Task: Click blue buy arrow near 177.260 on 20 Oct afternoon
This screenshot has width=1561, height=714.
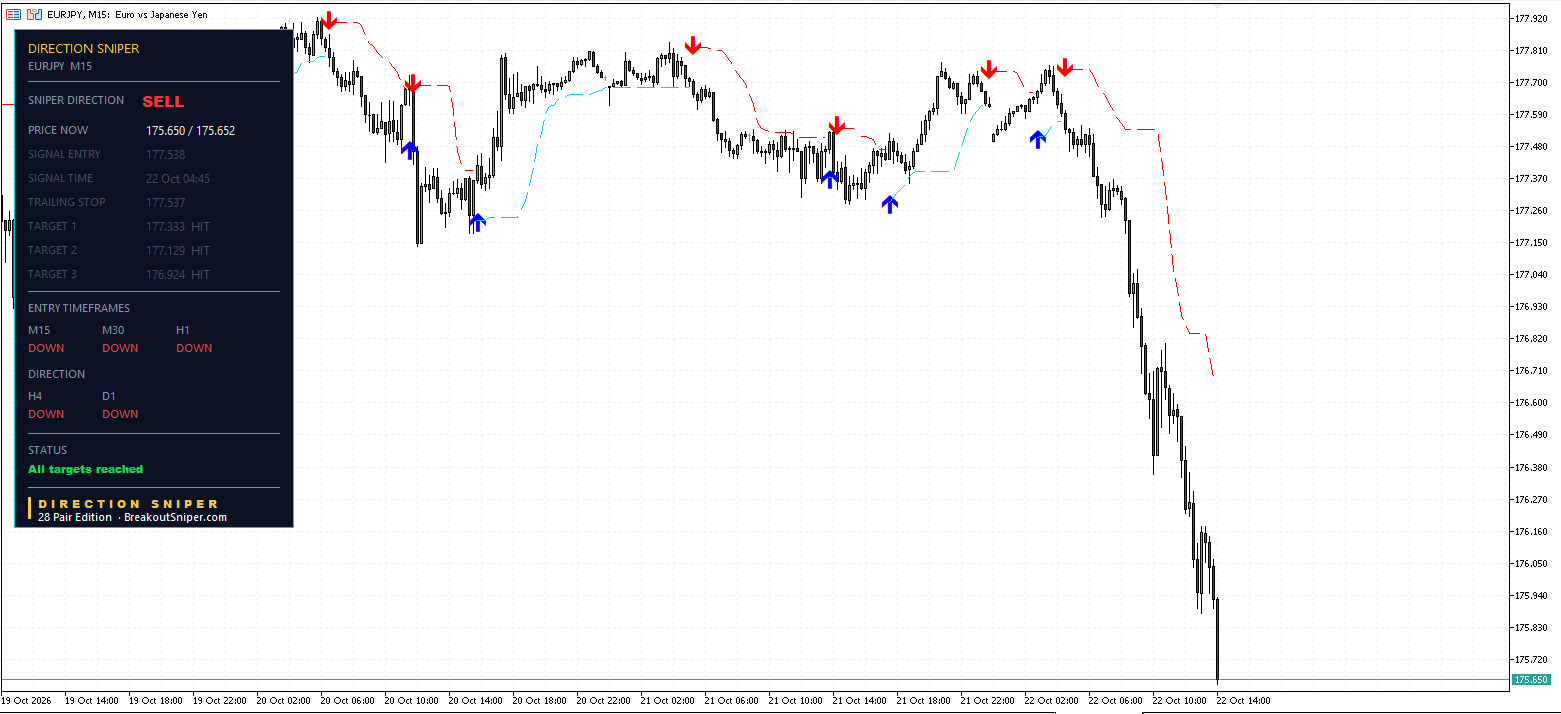Action: tap(477, 222)
